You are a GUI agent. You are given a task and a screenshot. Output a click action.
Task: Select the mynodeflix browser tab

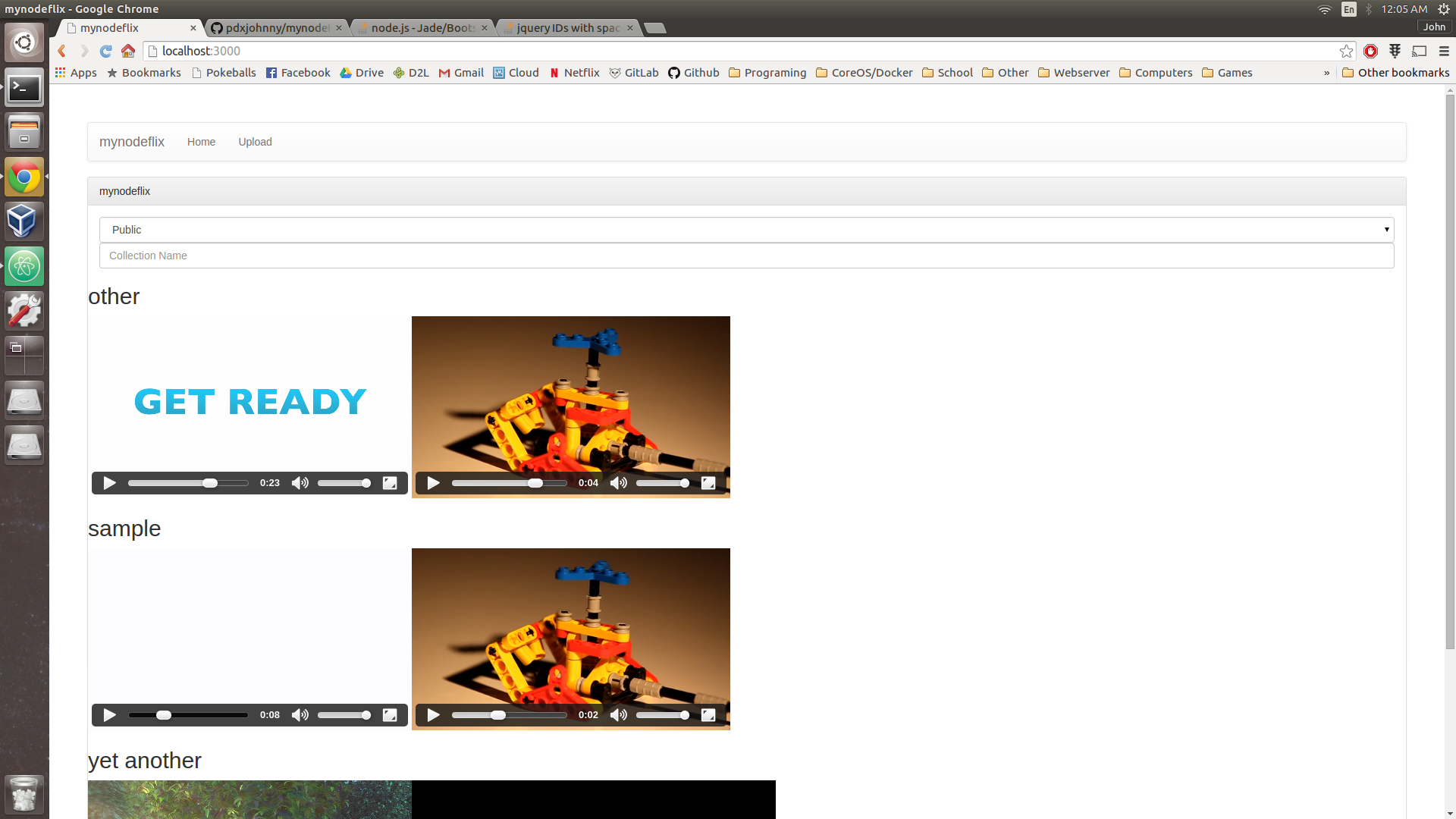click(x=129, y=28)
